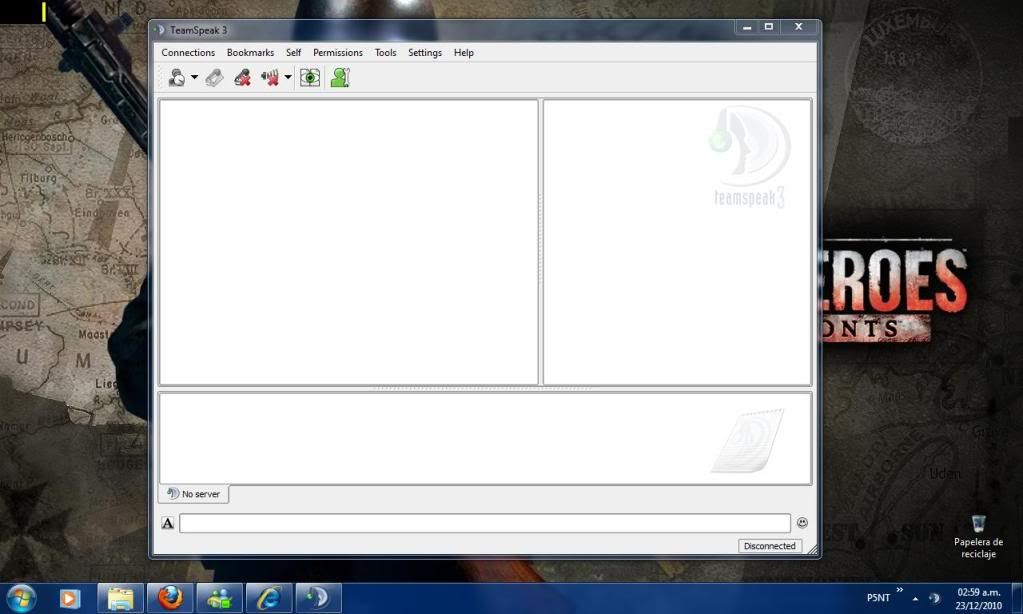Show hidden system tray icons arrow
This screenshot has height=614, width=1023.
point(915,598)
